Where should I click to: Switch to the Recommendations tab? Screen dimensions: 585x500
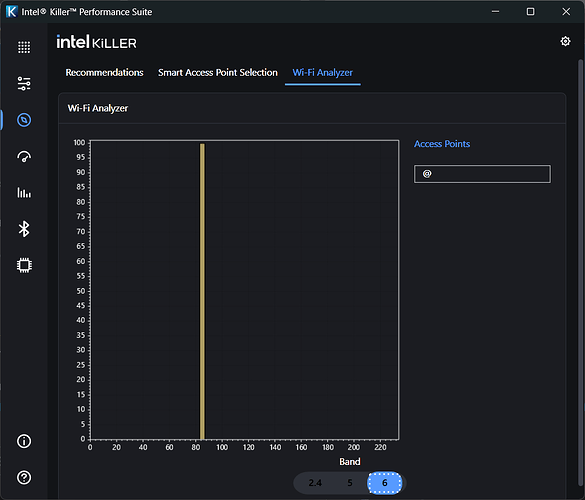point(104,72)
